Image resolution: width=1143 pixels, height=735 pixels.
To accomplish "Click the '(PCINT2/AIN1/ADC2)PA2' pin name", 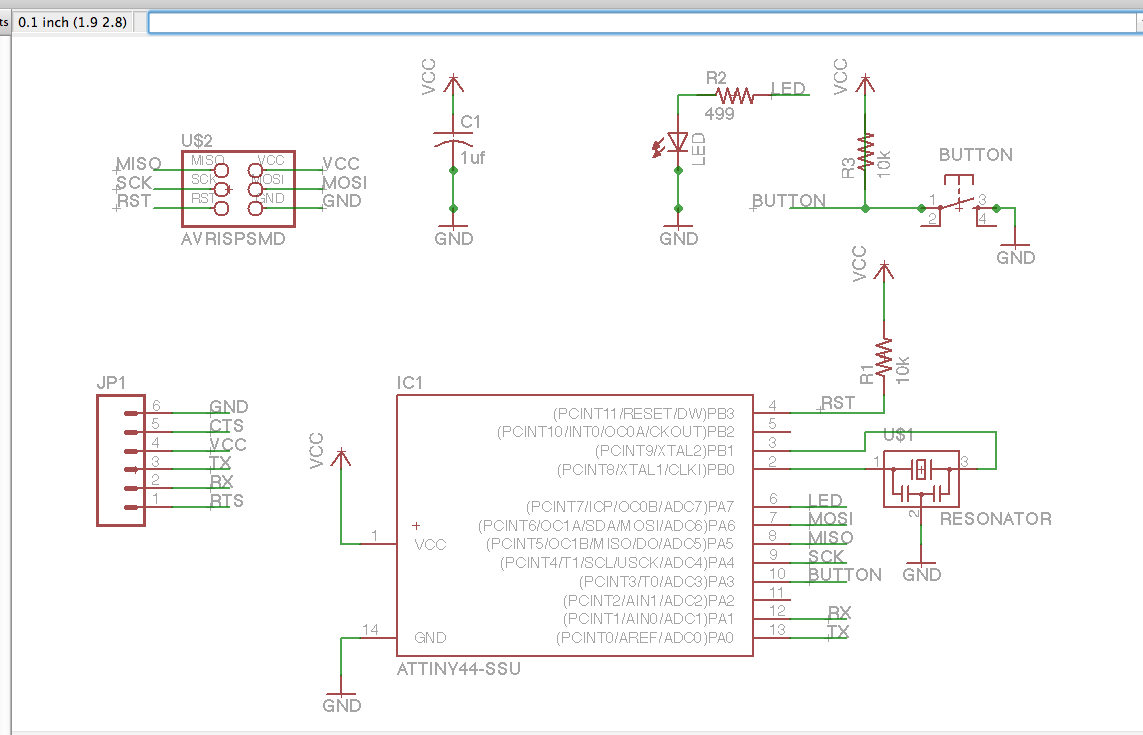I will click(x=649, y=600).
